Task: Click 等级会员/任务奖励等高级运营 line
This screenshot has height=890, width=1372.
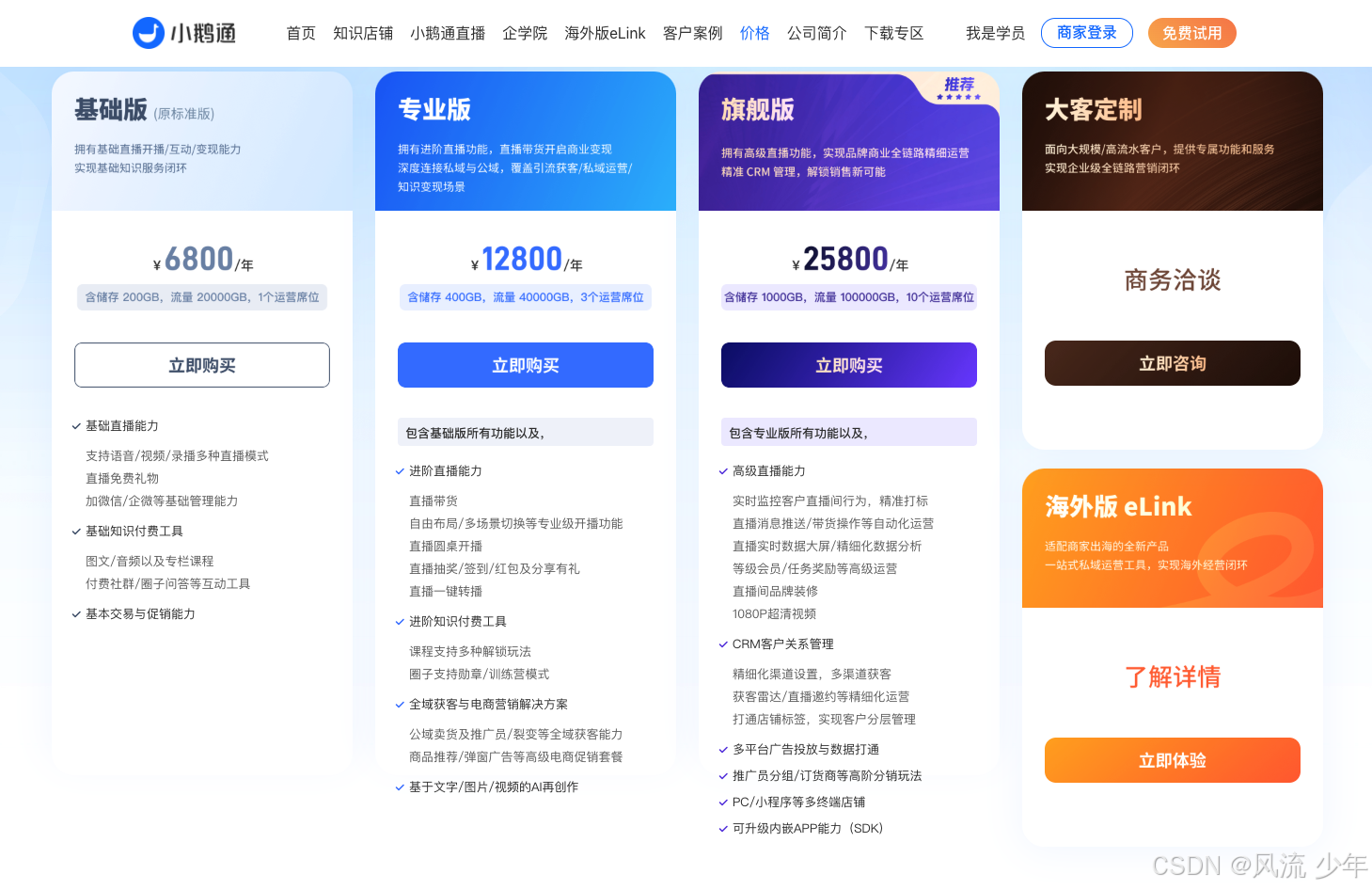Action: pyautogui.click(x=814, y=569)
